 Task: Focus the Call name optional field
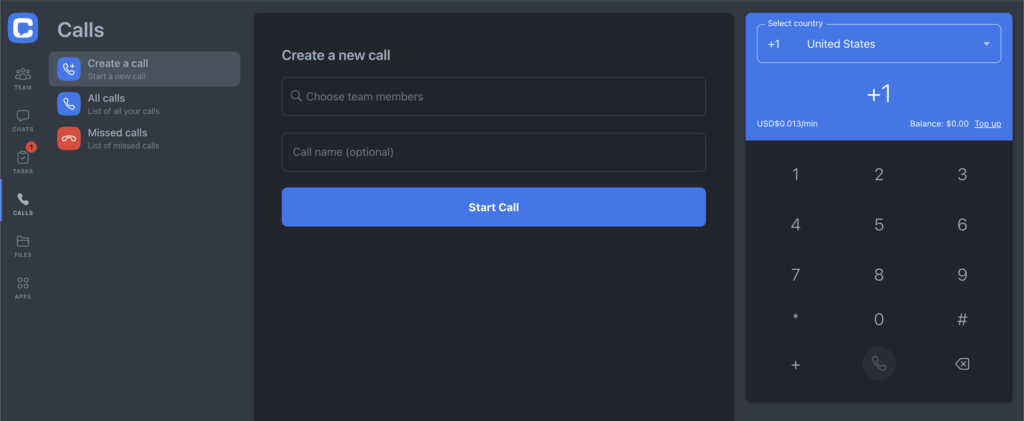494,152
